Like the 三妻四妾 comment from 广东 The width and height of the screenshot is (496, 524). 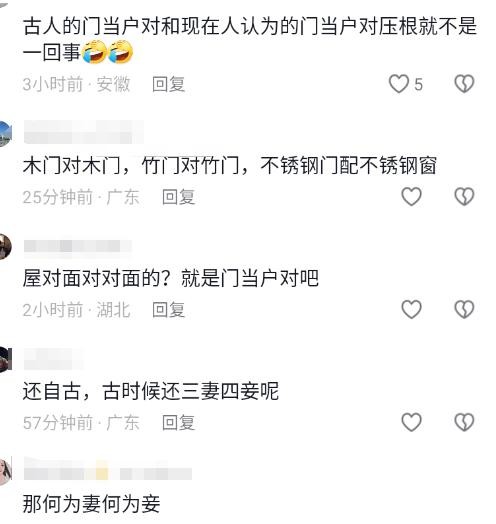411,422
